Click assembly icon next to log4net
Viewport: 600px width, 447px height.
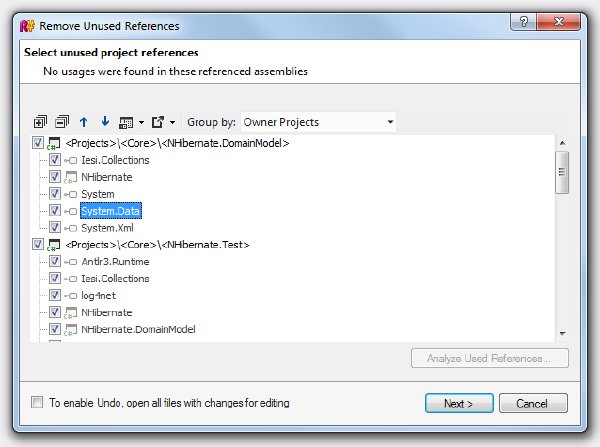pyautogui.click(x=70, y=296)
